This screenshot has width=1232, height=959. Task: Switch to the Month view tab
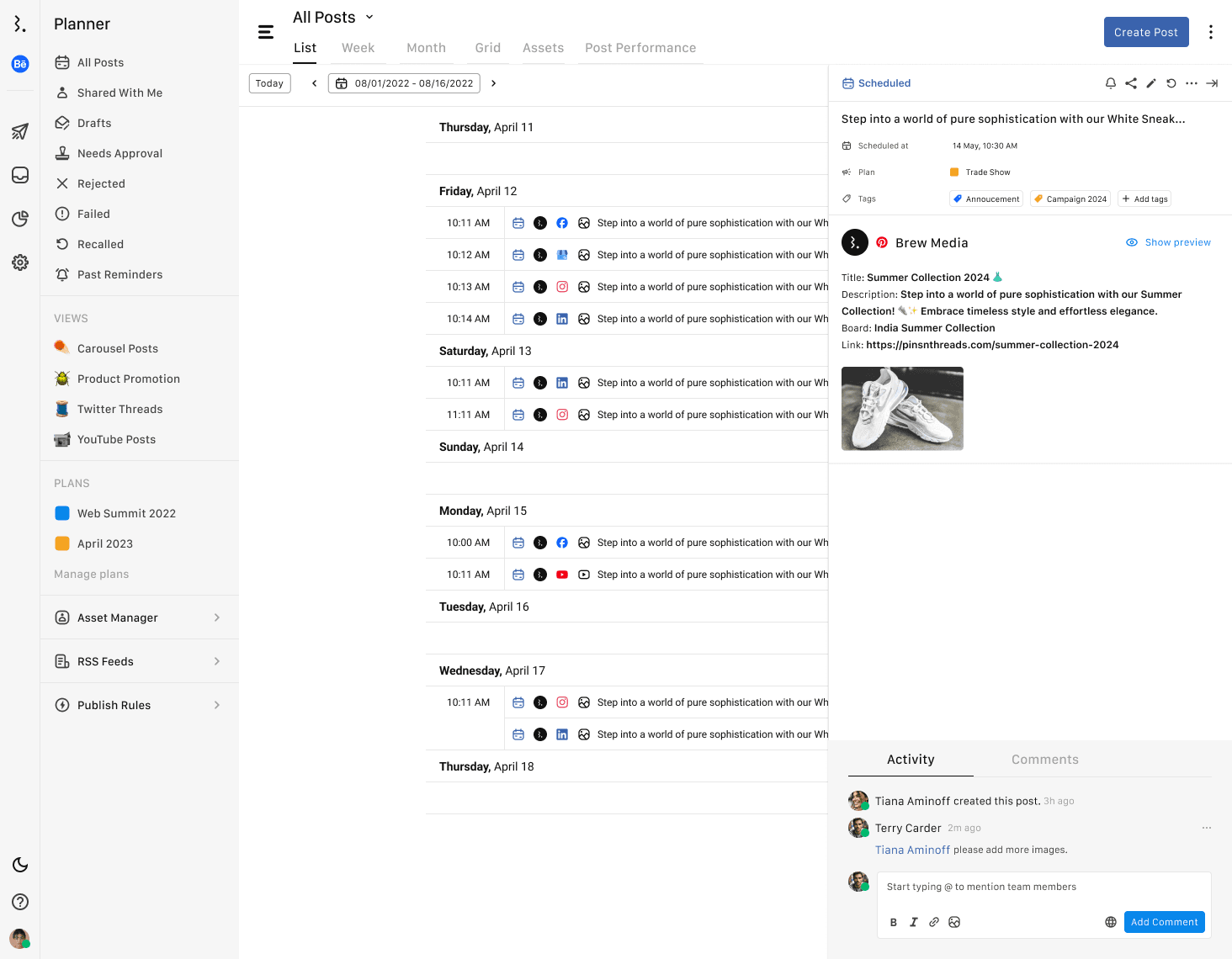tap(426, 48)
